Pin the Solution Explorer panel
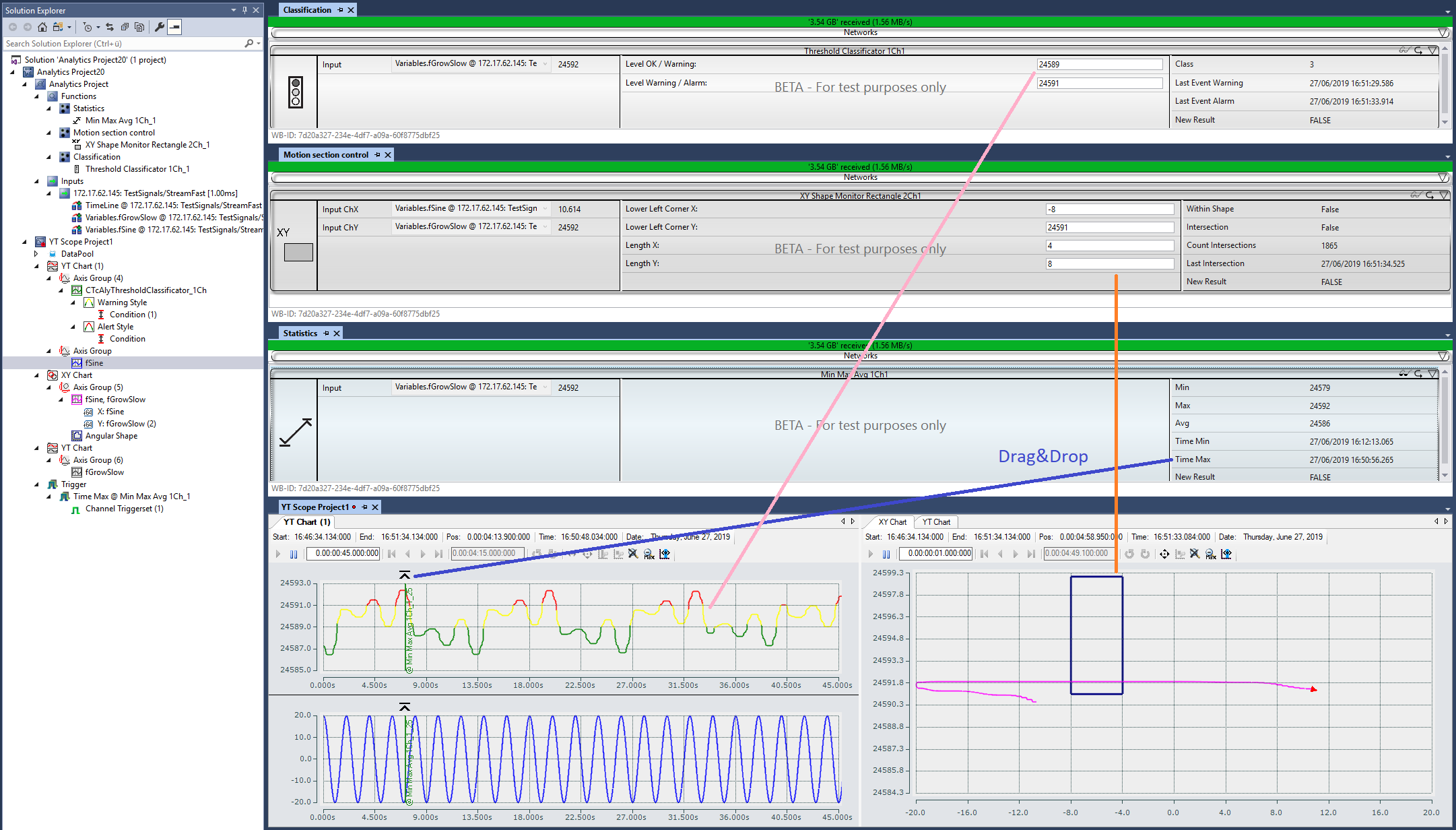 coord(244,10)
